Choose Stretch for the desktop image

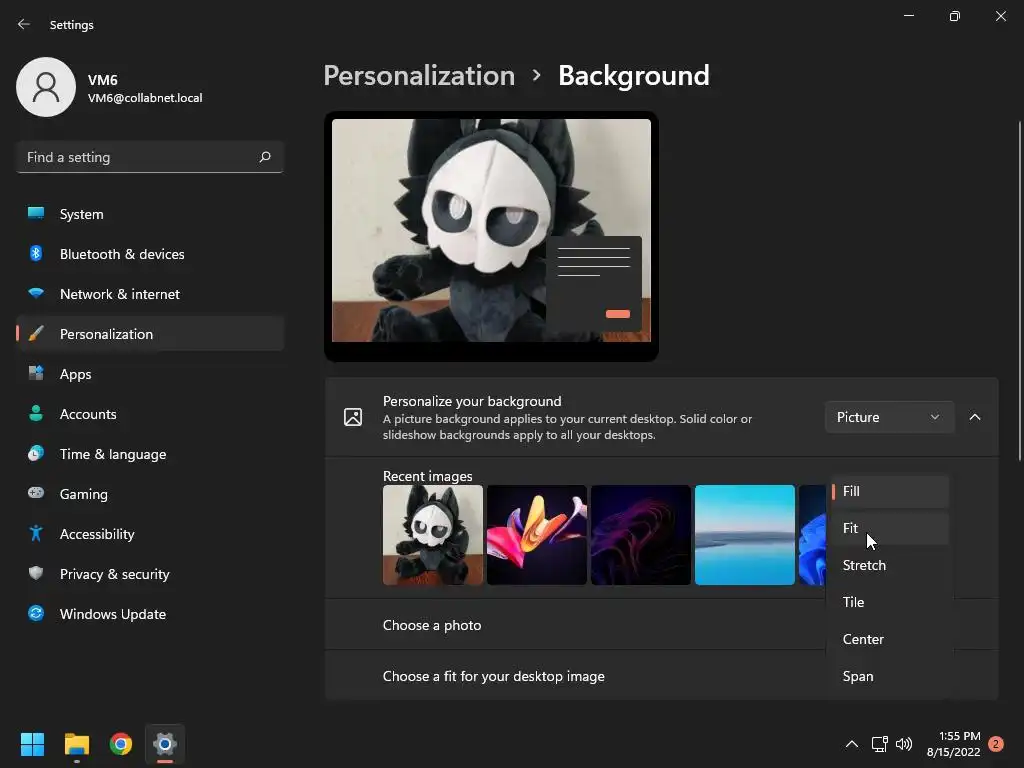pos(889,566)
